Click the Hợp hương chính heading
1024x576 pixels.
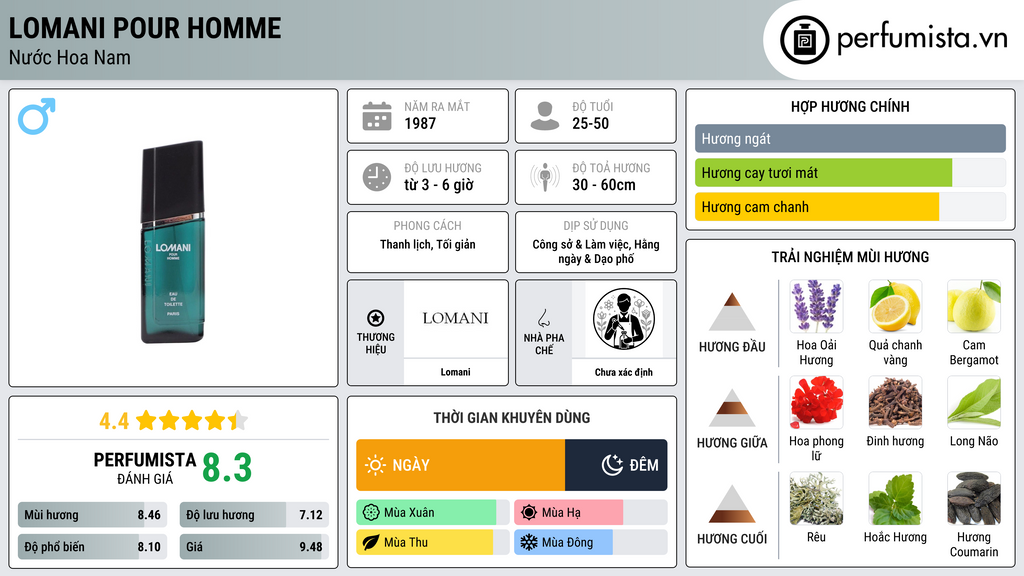tap(850, 106)
